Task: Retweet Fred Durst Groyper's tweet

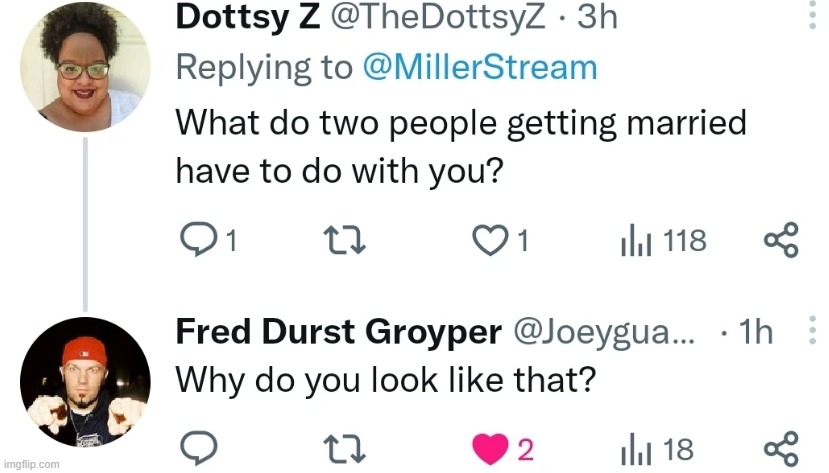Action: (344, 449)
